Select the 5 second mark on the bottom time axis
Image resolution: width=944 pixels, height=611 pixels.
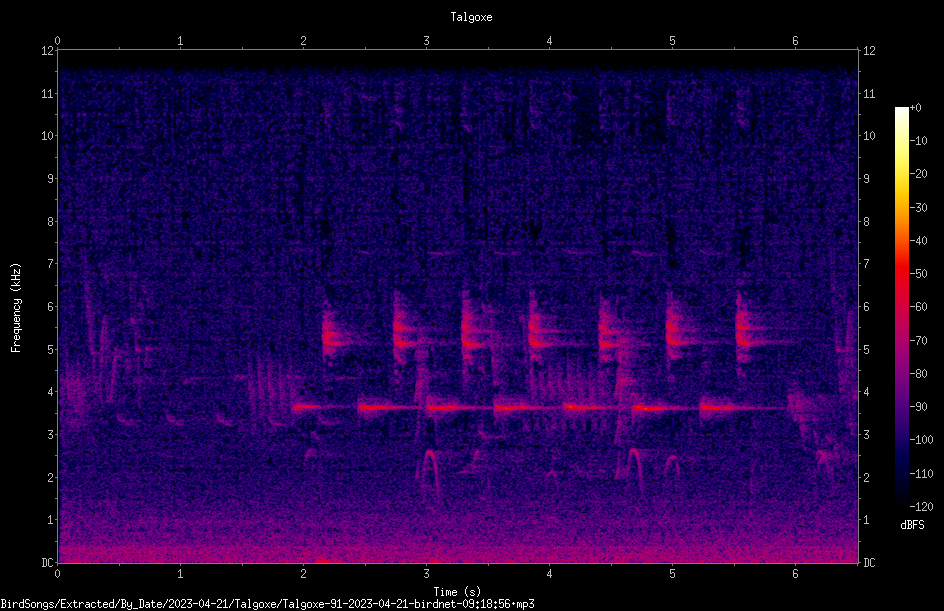(x=672, y=574)
